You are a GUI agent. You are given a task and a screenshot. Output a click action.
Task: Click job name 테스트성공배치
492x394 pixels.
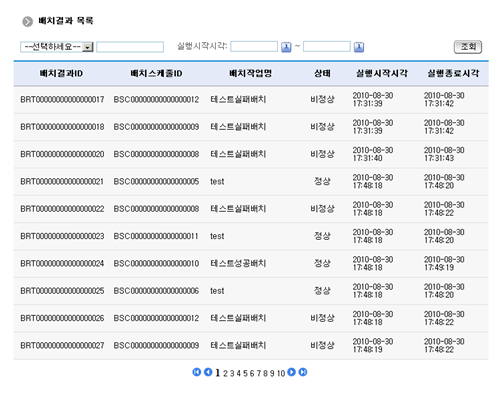(238, 263)
